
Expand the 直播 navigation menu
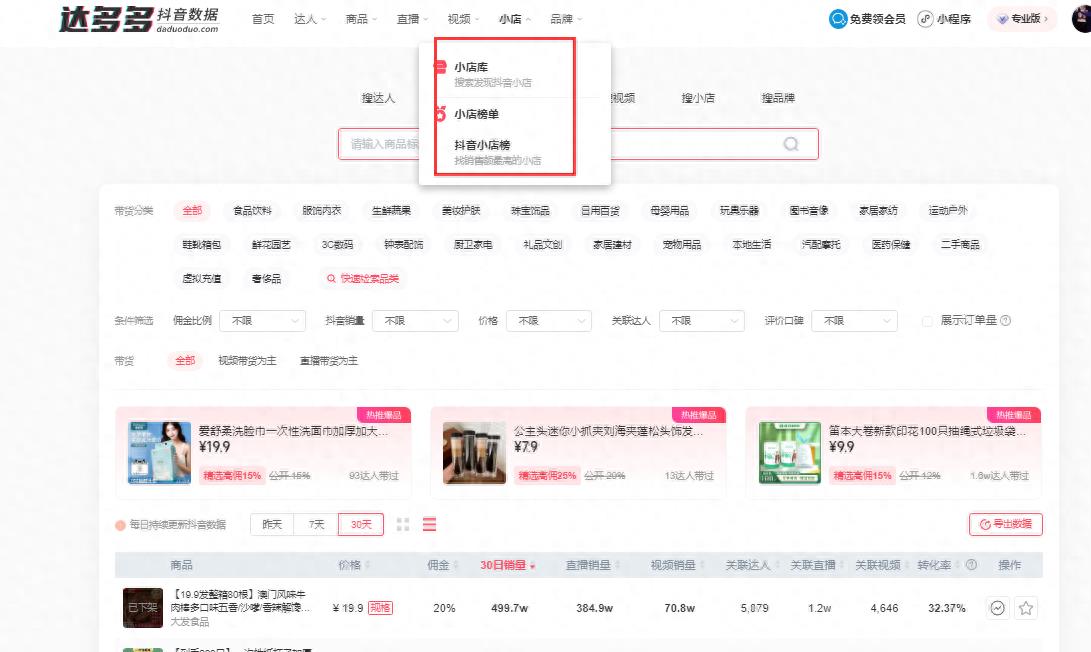(x=412, y=19)
